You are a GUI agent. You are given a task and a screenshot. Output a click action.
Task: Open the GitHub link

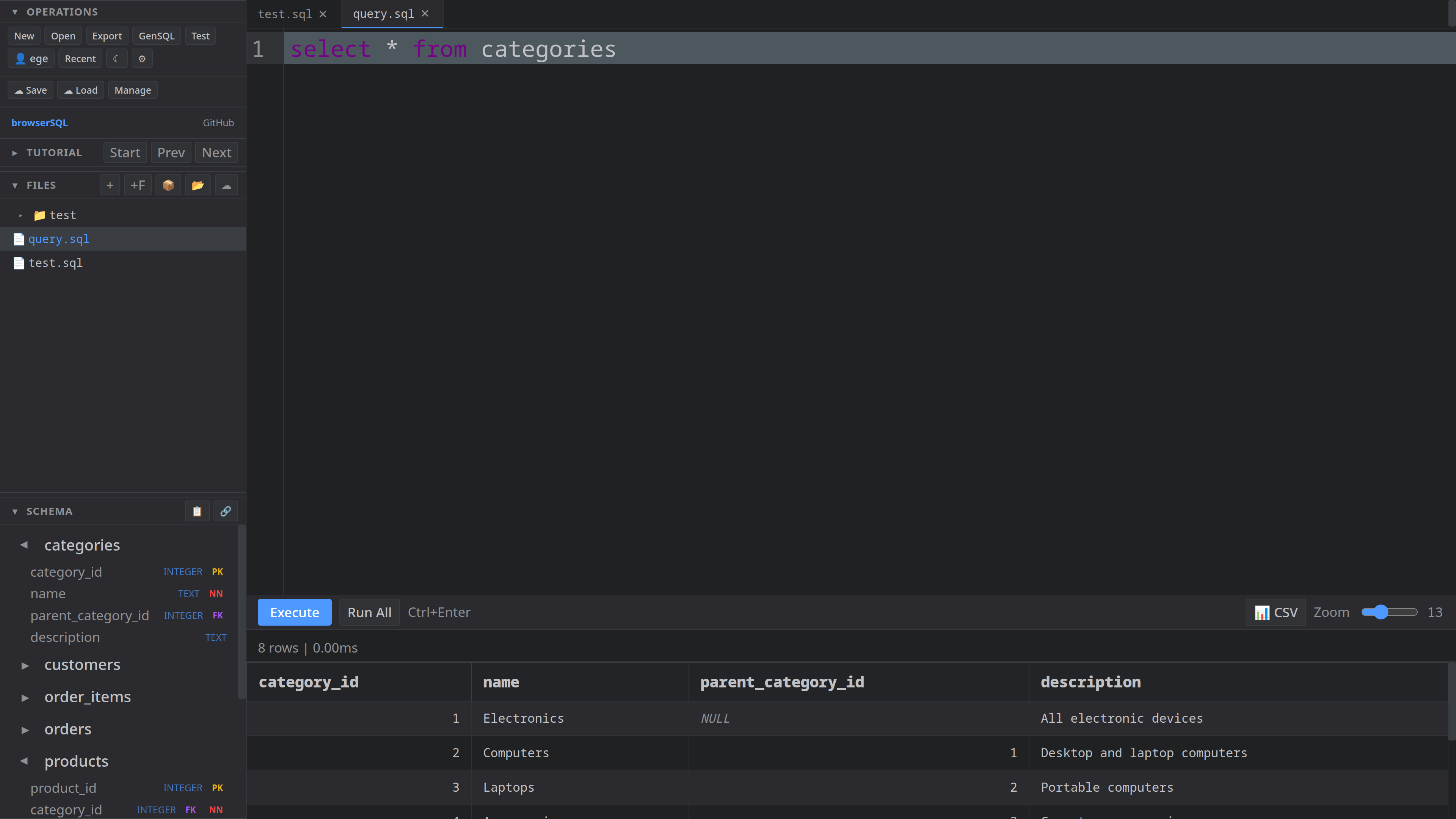[218, 122]
